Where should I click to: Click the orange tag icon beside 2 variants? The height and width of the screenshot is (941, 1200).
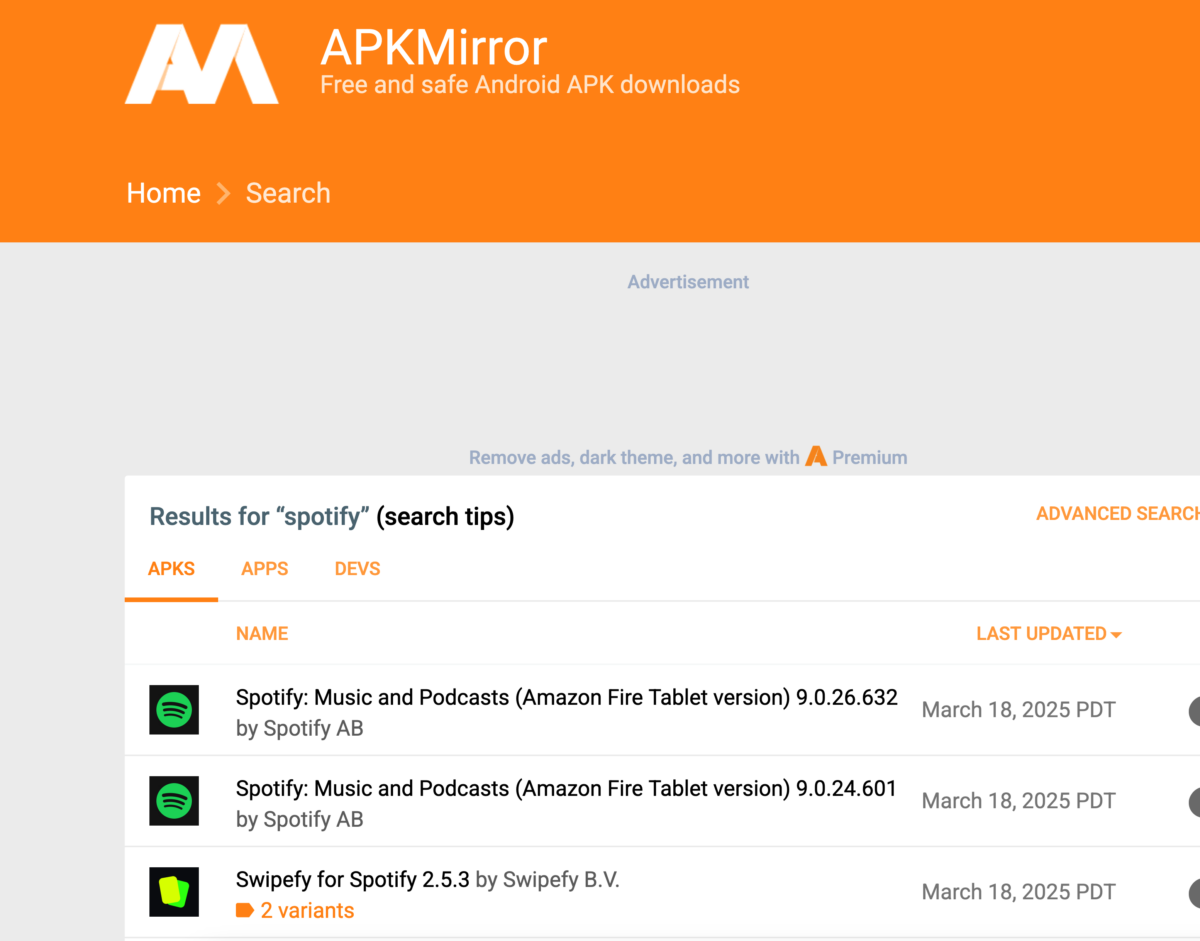245,910
